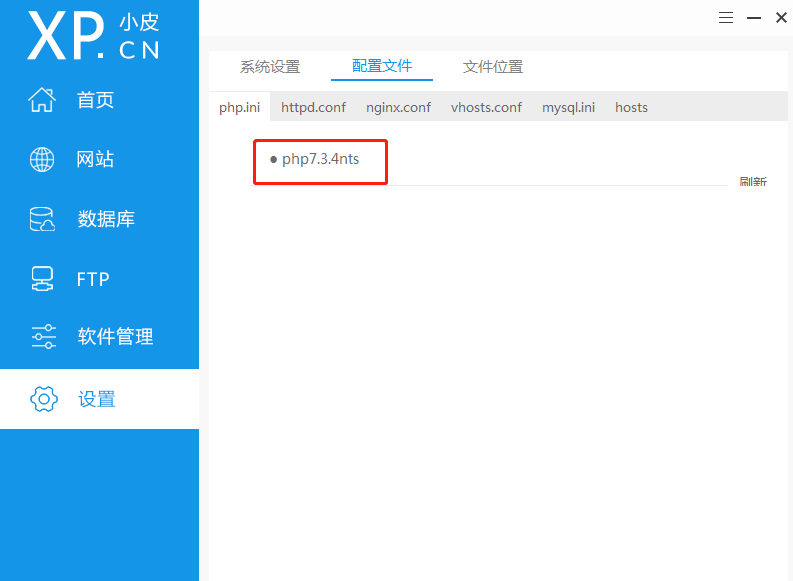Select php.ini config tab
This screenshot has height=581, width=793.
click(239, 107)
